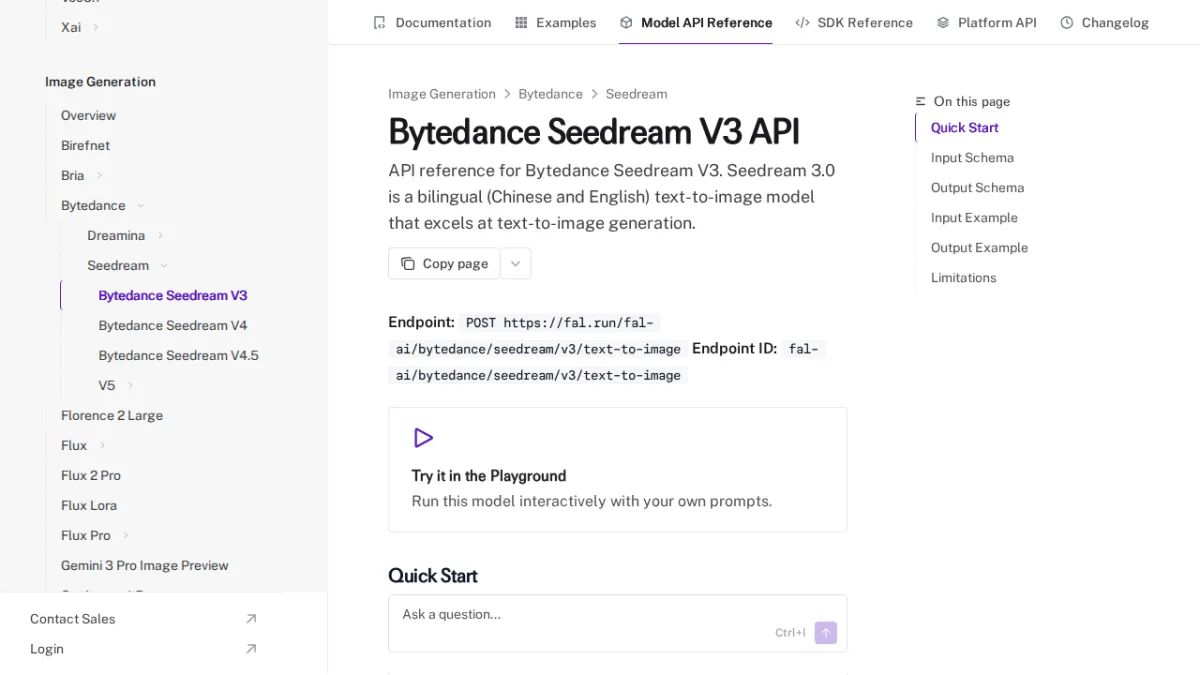Open the Try it in the Playground card
This screenshot has width=1200, height=675.
617,469
